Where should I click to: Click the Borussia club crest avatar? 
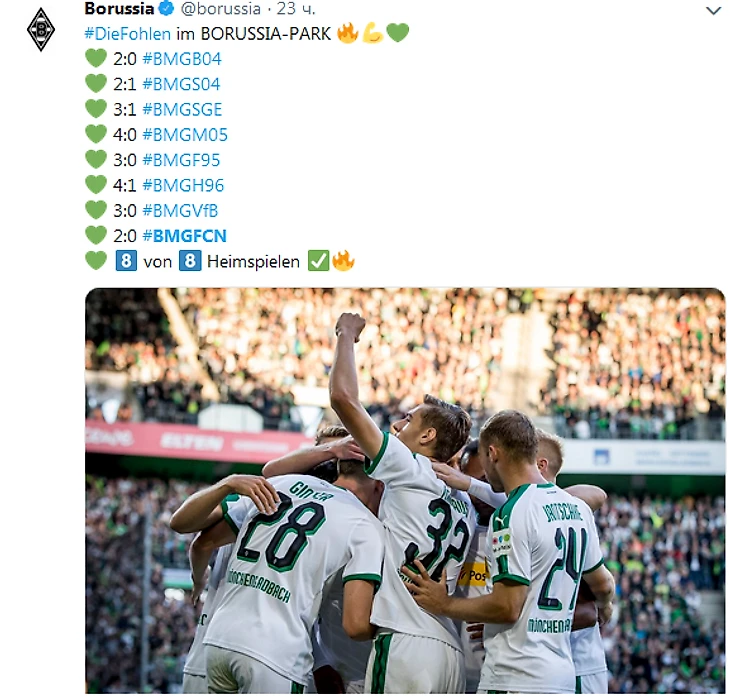click(41, 29)
